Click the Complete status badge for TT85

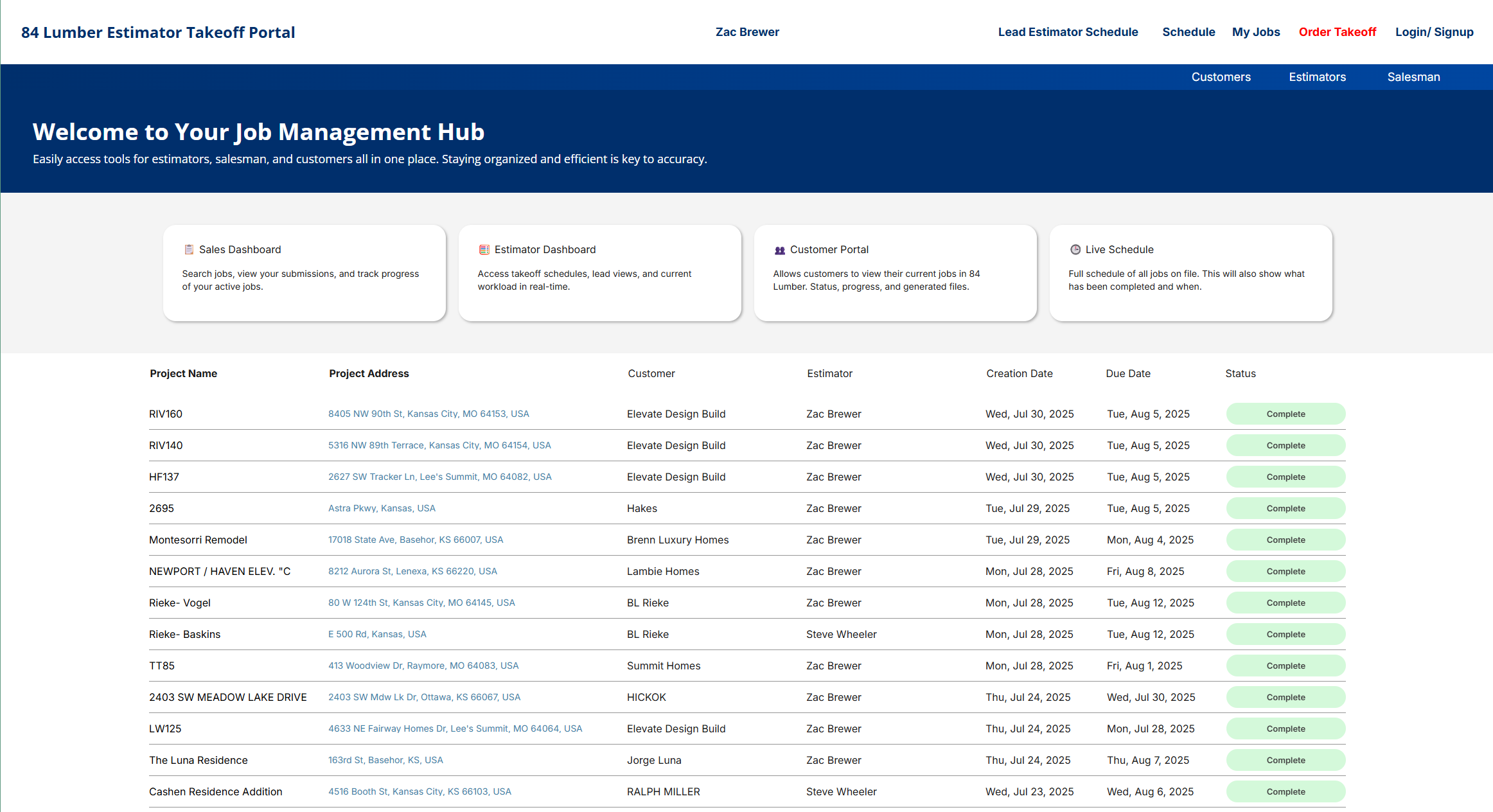[x=1285, y=666]
